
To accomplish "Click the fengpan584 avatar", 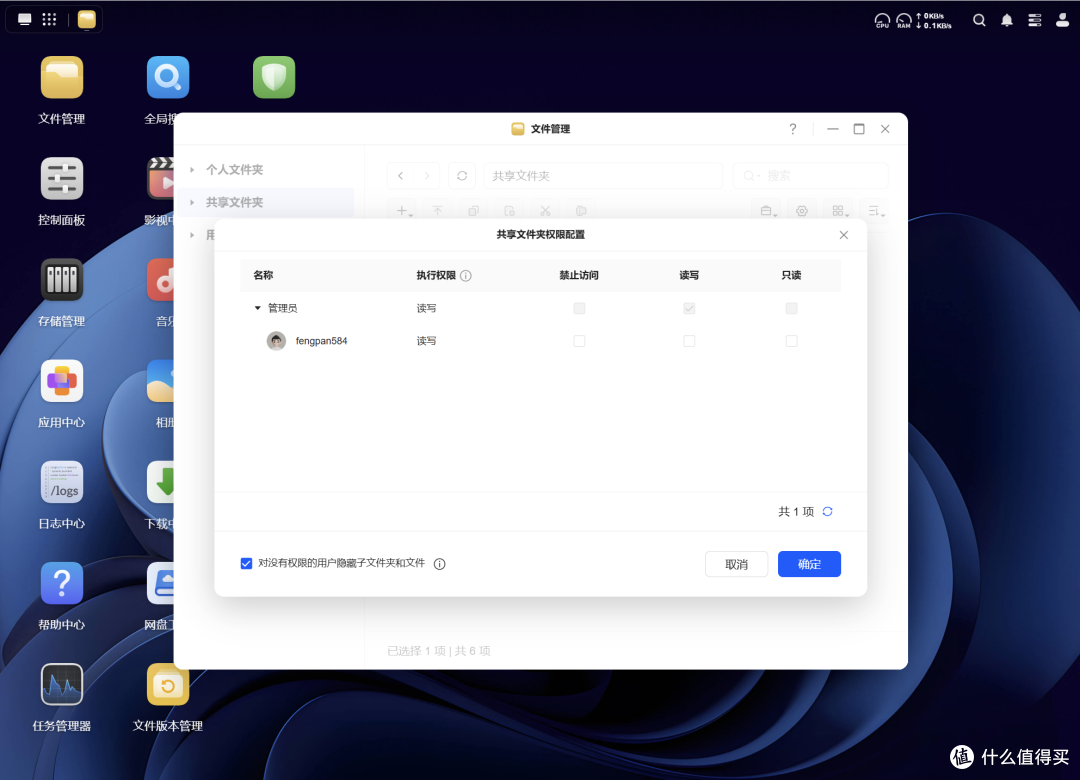I will (276, 341).
